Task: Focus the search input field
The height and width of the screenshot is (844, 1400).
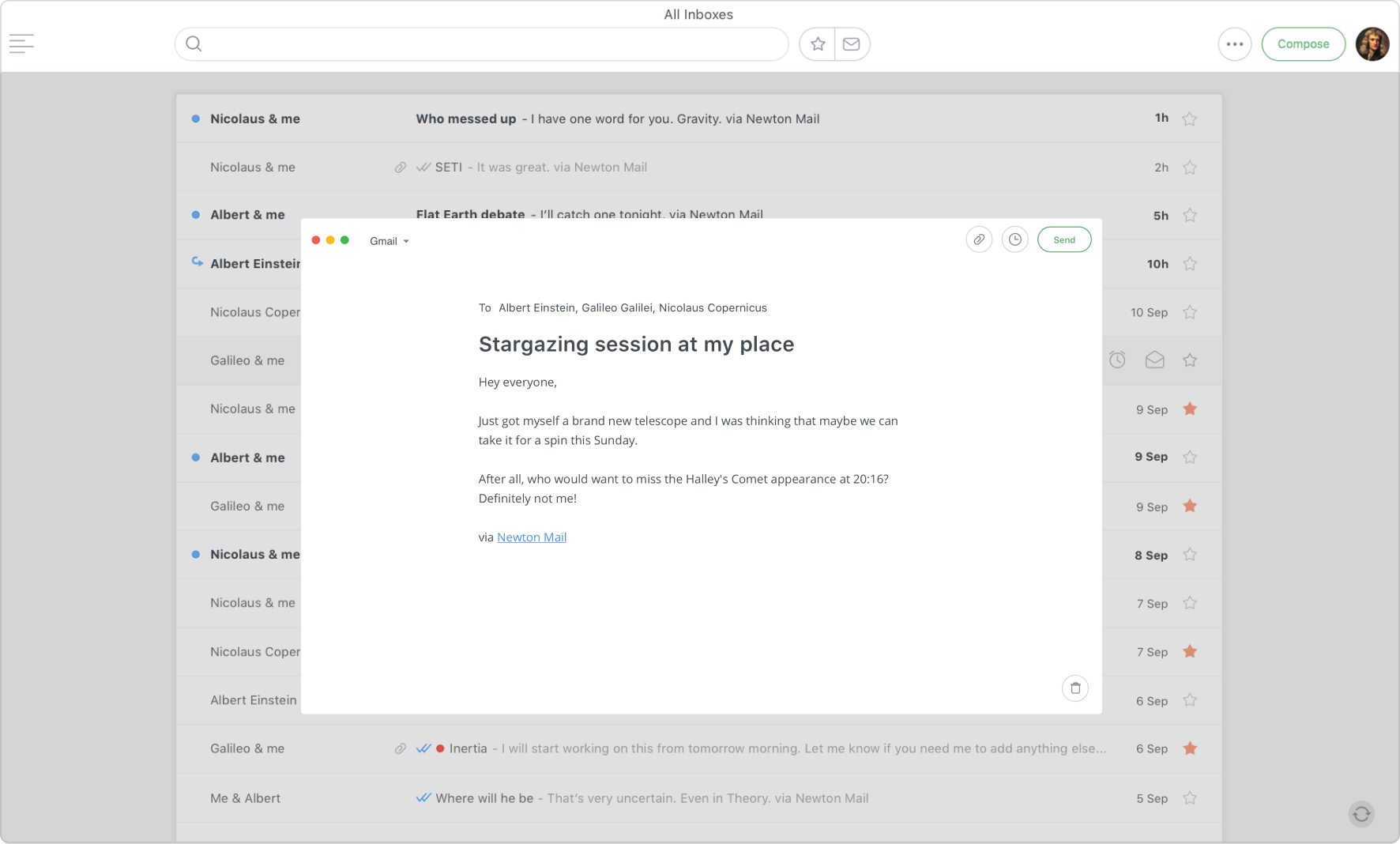Action: (481, 44)
